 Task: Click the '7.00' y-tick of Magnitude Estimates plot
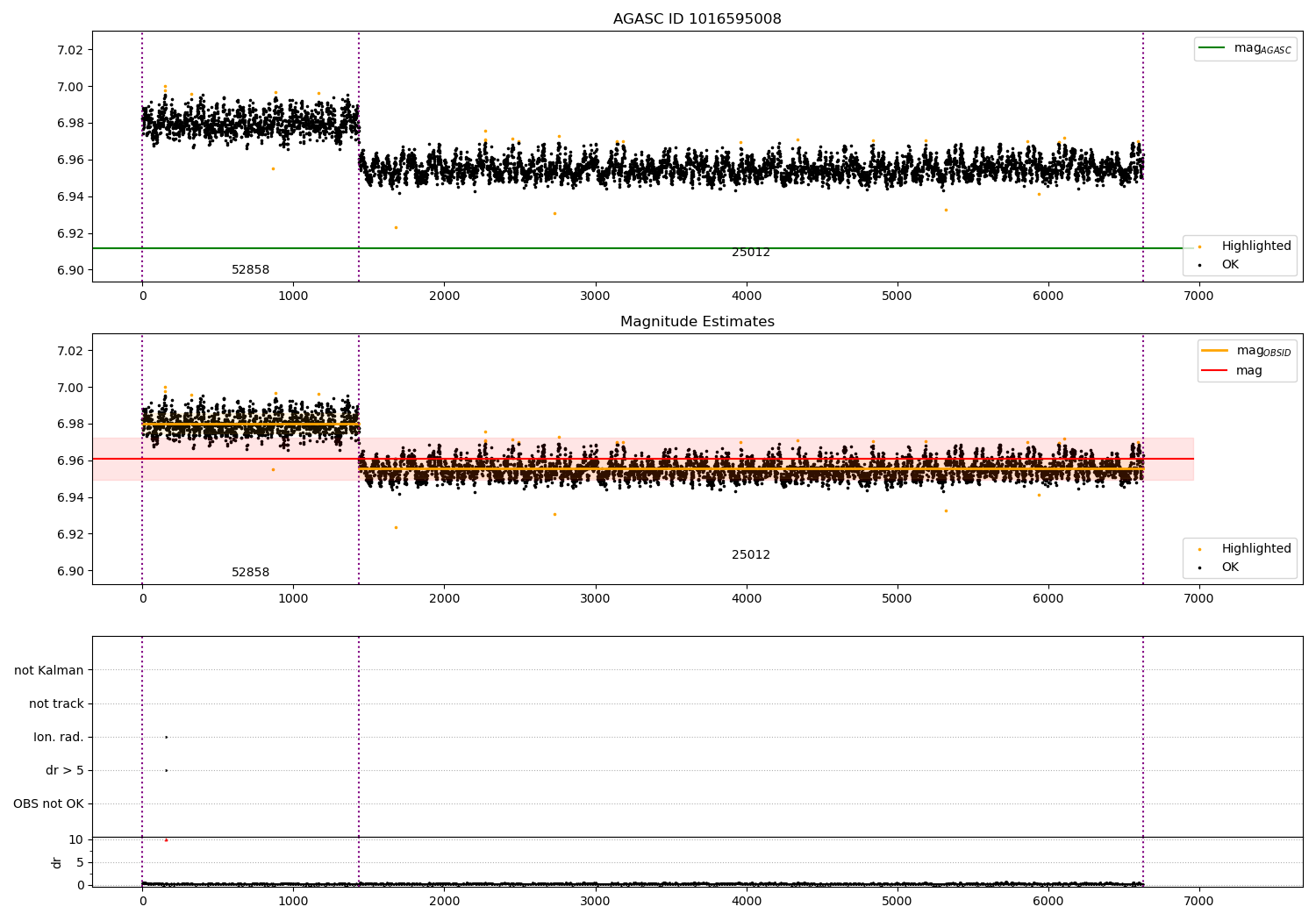[x=69, y=388]
